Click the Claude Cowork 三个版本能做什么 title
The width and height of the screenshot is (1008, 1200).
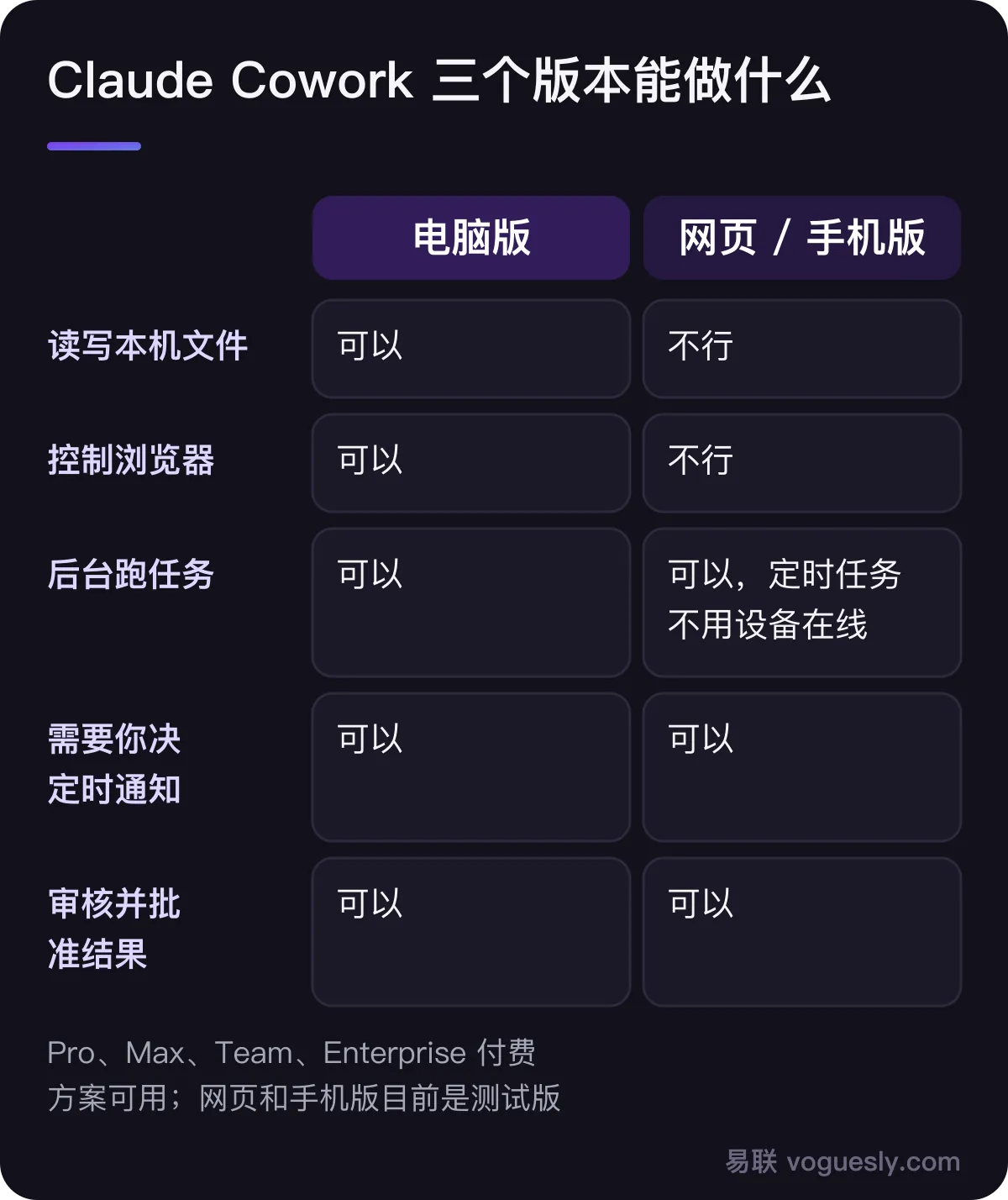tap(439, 81)
